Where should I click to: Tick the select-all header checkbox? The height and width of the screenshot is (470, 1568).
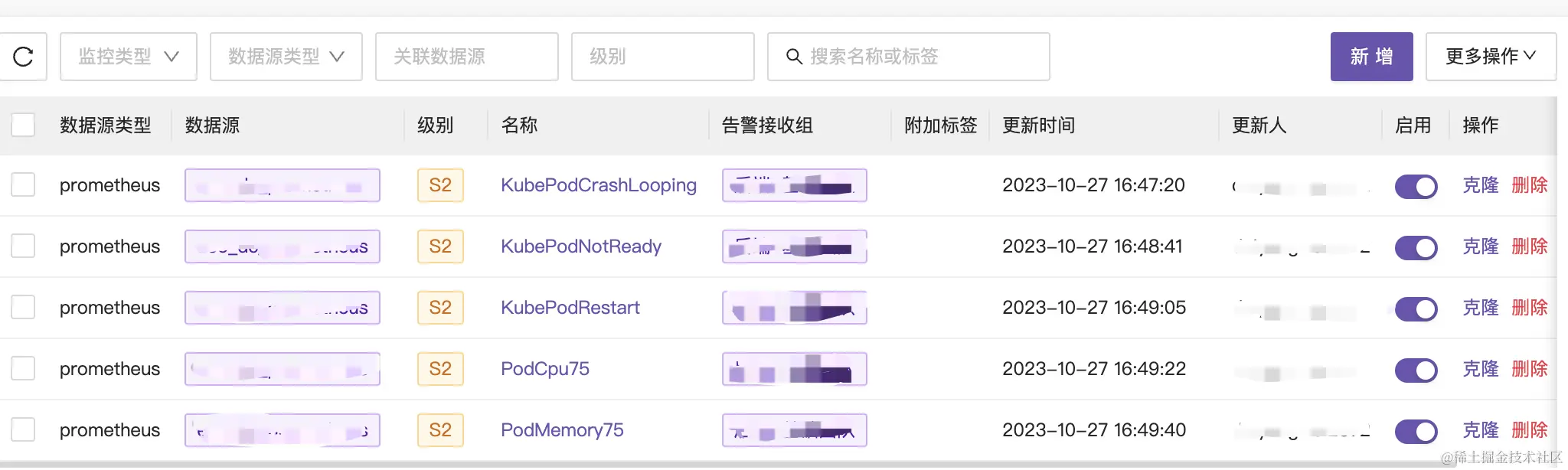(x=23, y=125)
